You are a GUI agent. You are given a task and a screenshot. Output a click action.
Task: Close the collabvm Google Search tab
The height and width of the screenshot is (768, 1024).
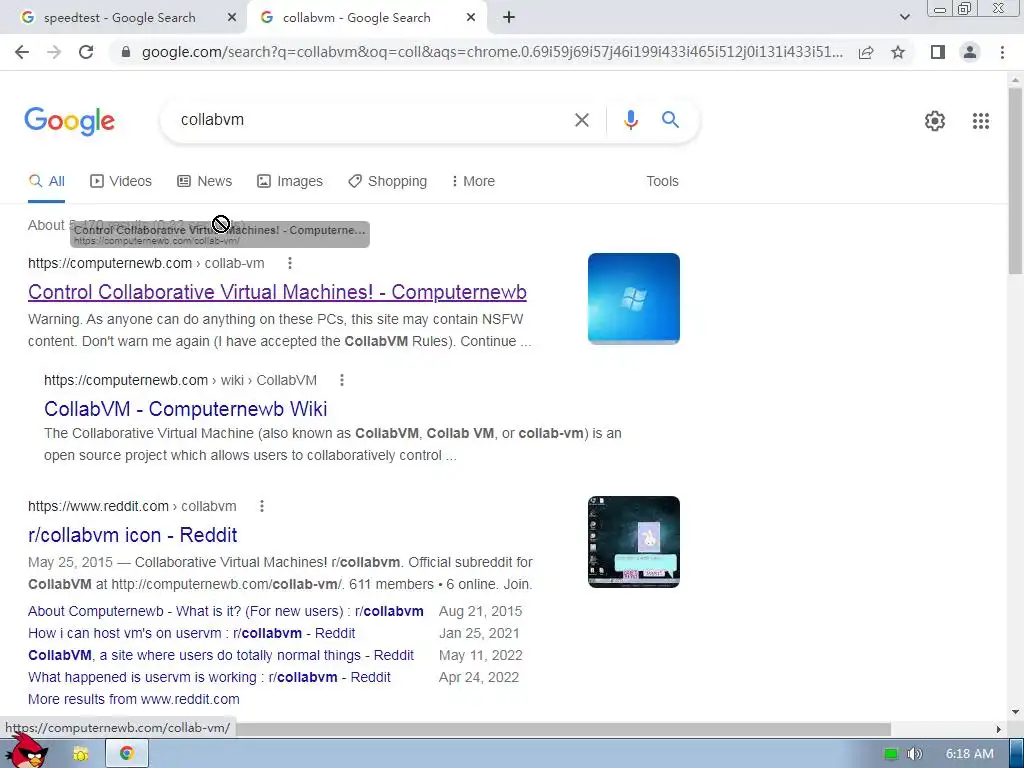coord(471,18)
